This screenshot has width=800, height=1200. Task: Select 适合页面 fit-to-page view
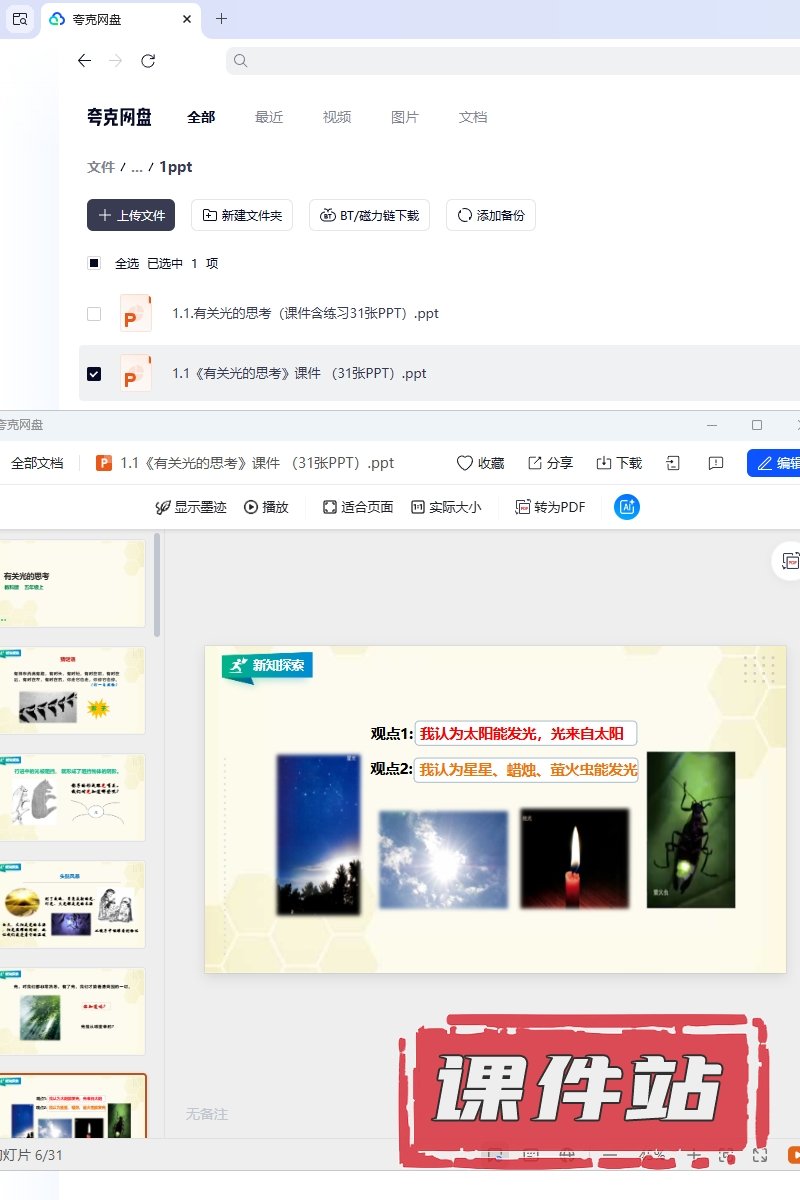[x=358, y=507]
